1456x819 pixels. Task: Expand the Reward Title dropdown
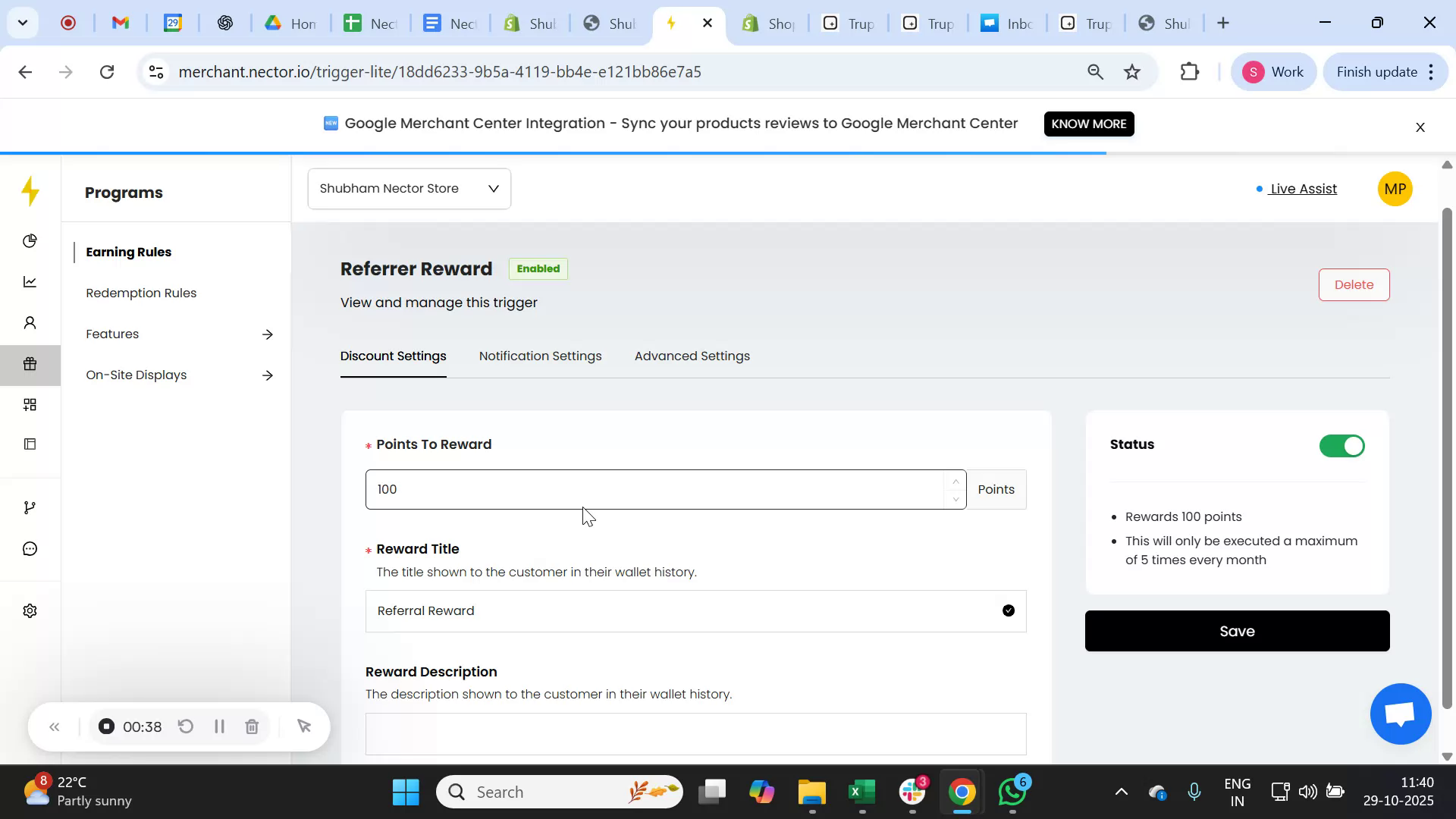[x=1008, y=610]
